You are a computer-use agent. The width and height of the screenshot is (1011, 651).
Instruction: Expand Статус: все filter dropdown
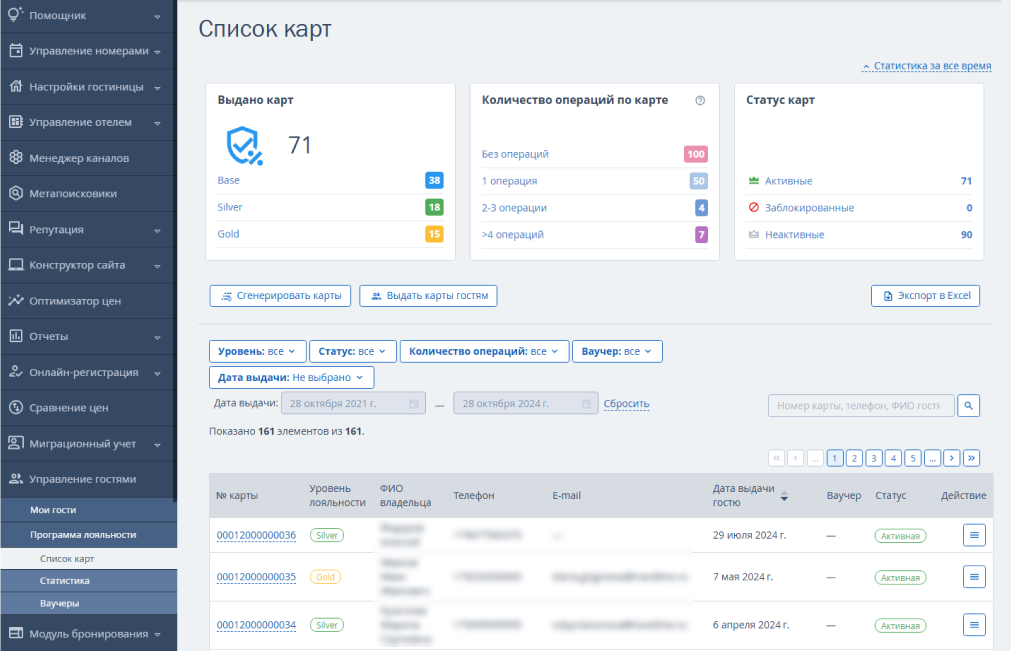pos(353,351)
